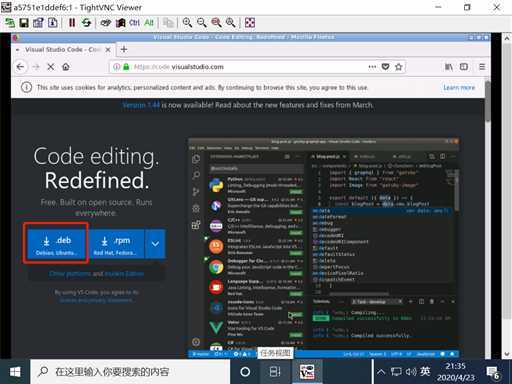Screen dimensions: 512x384
Task: Send Ctrl+Esc to remote host
Action: coord(120,23)
